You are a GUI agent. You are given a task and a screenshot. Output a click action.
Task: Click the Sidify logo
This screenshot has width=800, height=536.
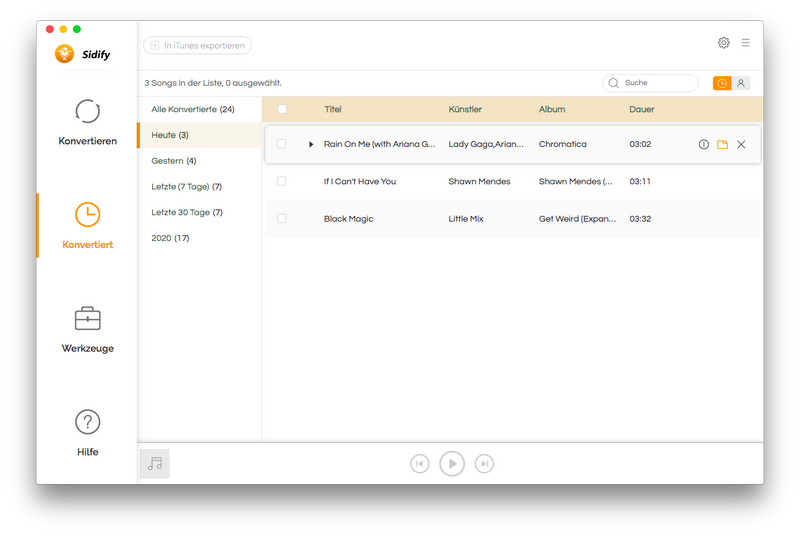pyautogui.click(x=83, y=54)
